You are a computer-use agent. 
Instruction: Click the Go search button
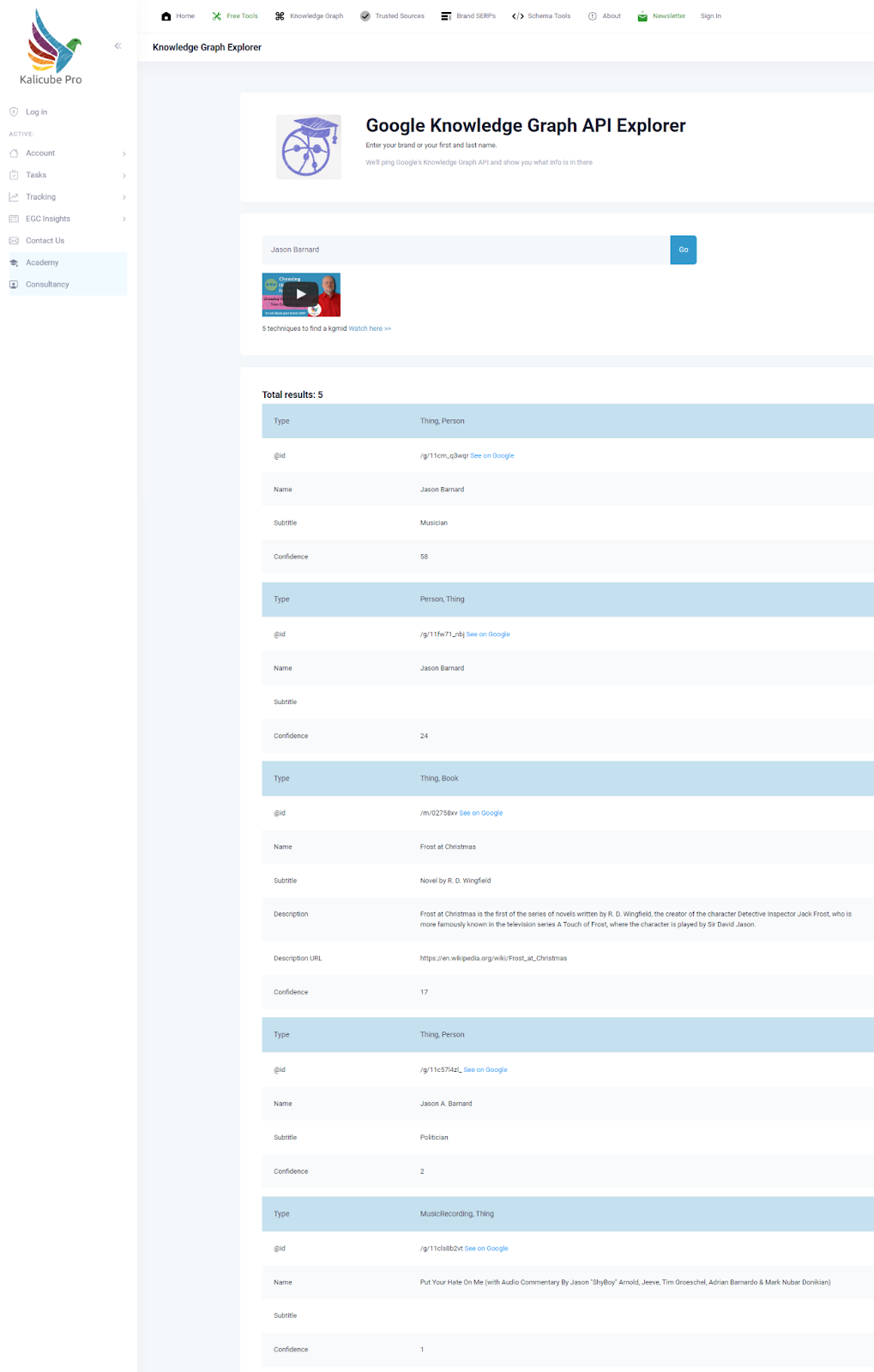[x=684, y=250]
